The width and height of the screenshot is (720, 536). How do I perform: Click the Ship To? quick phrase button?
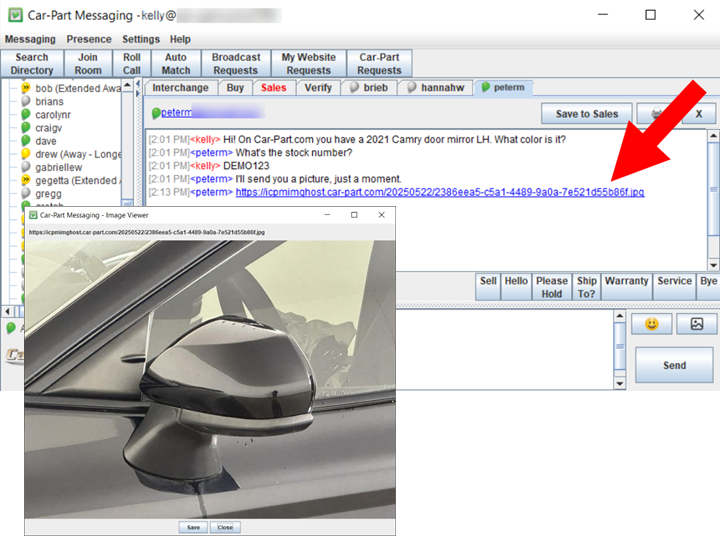pyautogui.click(x=586, y=287)
